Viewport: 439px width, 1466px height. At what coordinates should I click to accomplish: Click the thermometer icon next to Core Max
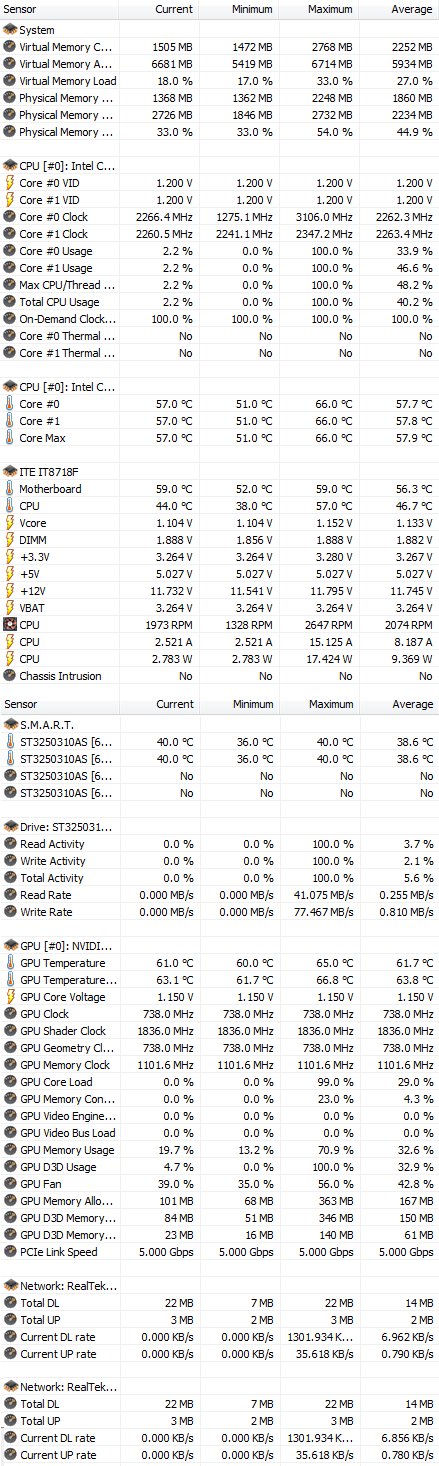pos(10,438)
